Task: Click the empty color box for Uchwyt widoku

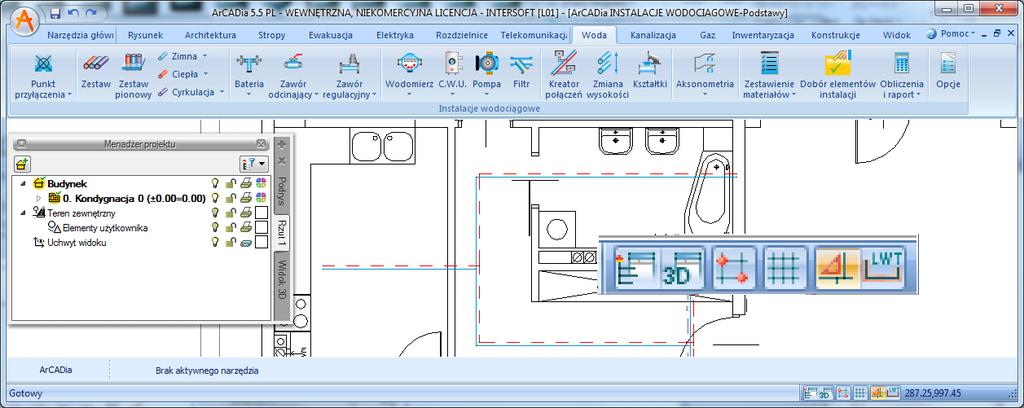Action: pos(261,242)
